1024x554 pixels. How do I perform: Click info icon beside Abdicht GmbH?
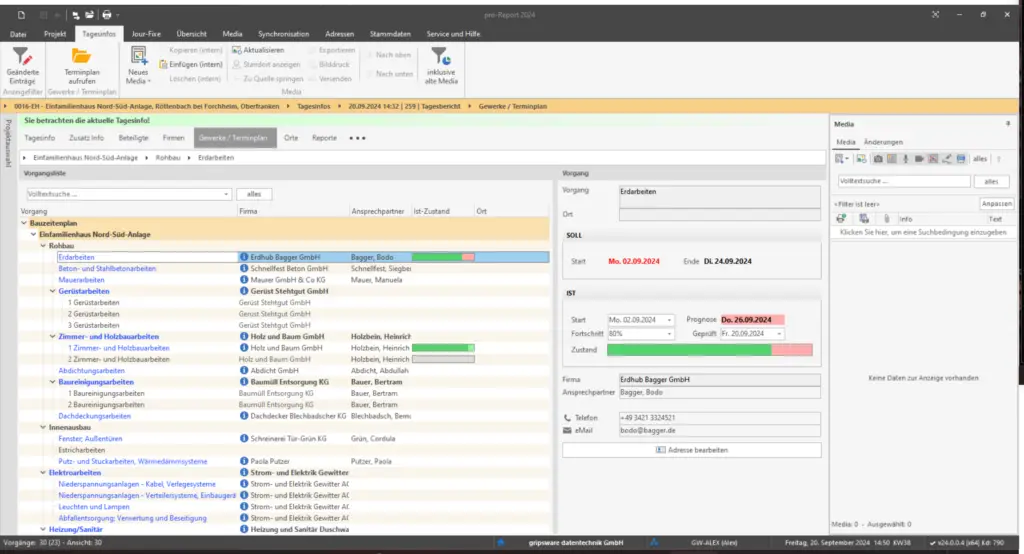click(244, 370)
